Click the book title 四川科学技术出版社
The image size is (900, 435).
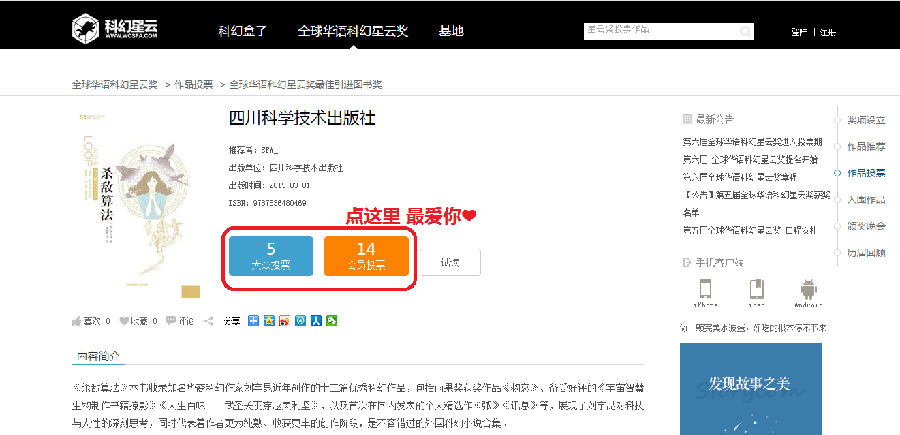pyautogui.click(x=302, y=118)
